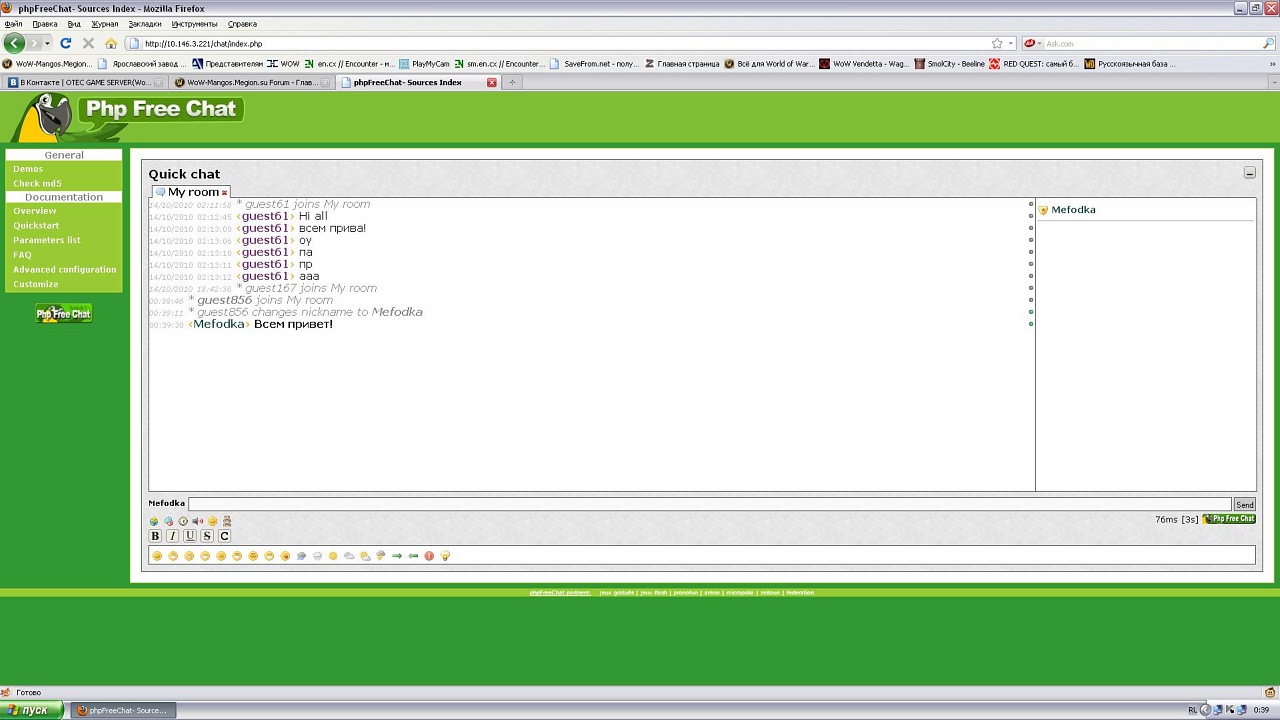Apply bold formatting with the B button
The width and height of the screenshot is (1280, 720).
click(155, 536)
